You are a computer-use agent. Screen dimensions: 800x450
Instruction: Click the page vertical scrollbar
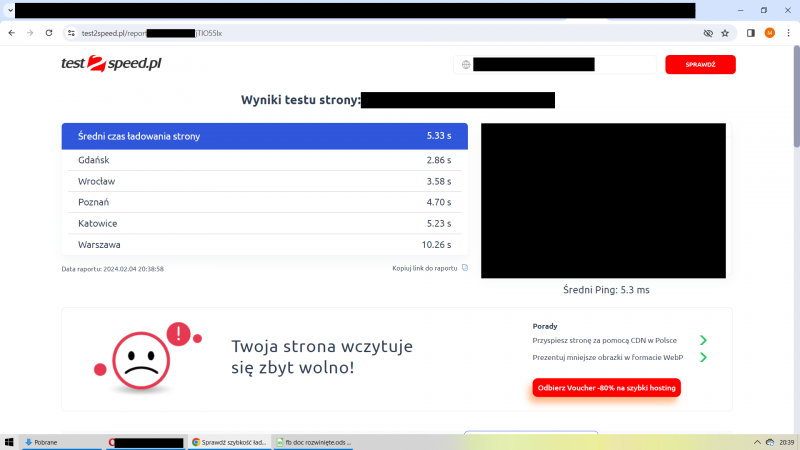click(x=796, y=97)
